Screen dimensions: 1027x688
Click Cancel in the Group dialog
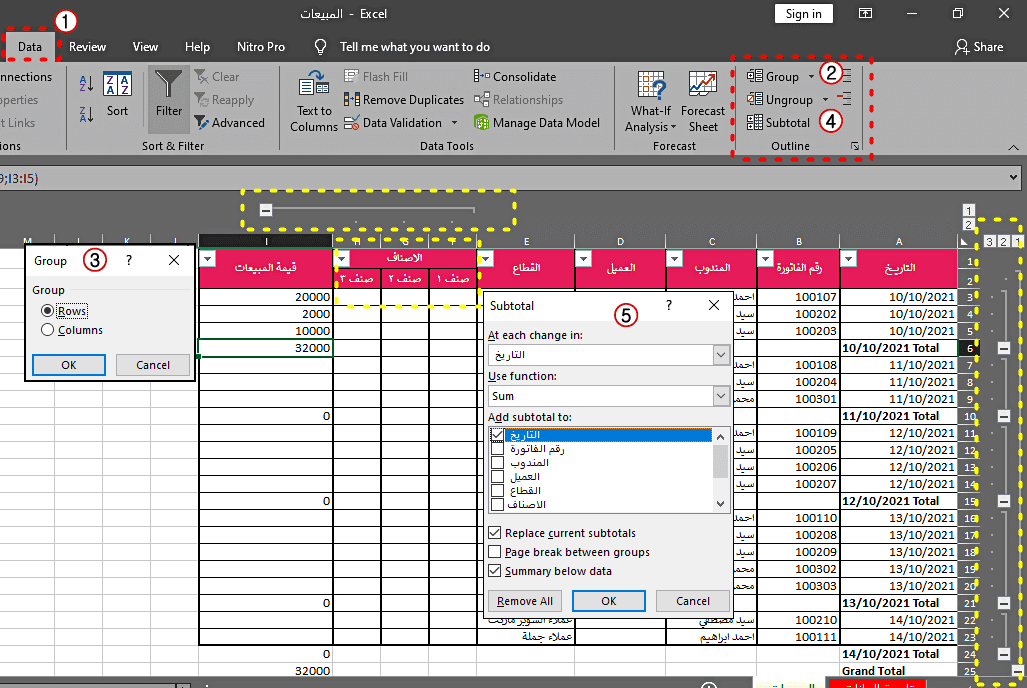tap(153, 365)
